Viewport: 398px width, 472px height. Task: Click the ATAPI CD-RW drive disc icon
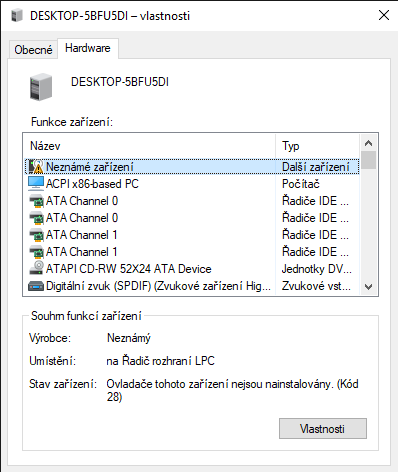[36, 268]
